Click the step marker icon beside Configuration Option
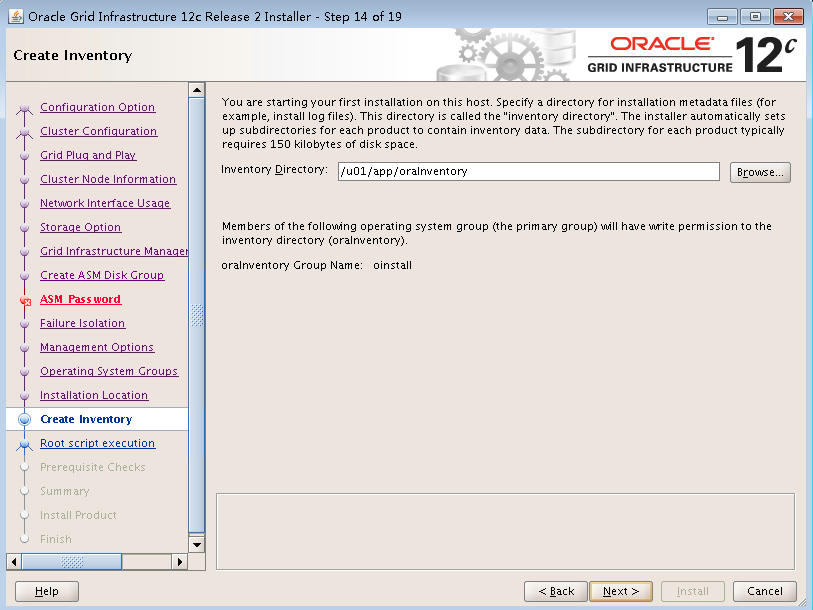 pos(24,108)
